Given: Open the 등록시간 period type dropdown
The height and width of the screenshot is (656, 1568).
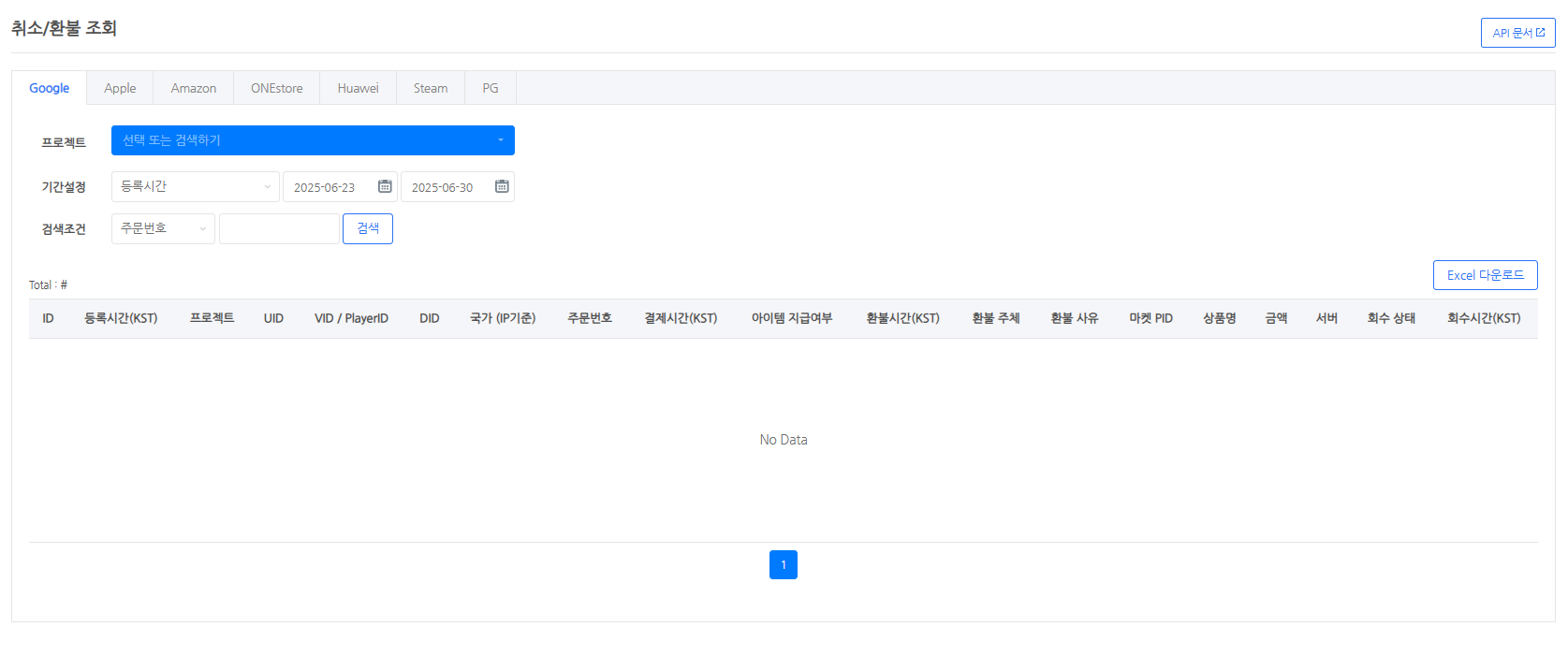Looking at the screenshot, I should coord(195,186).
